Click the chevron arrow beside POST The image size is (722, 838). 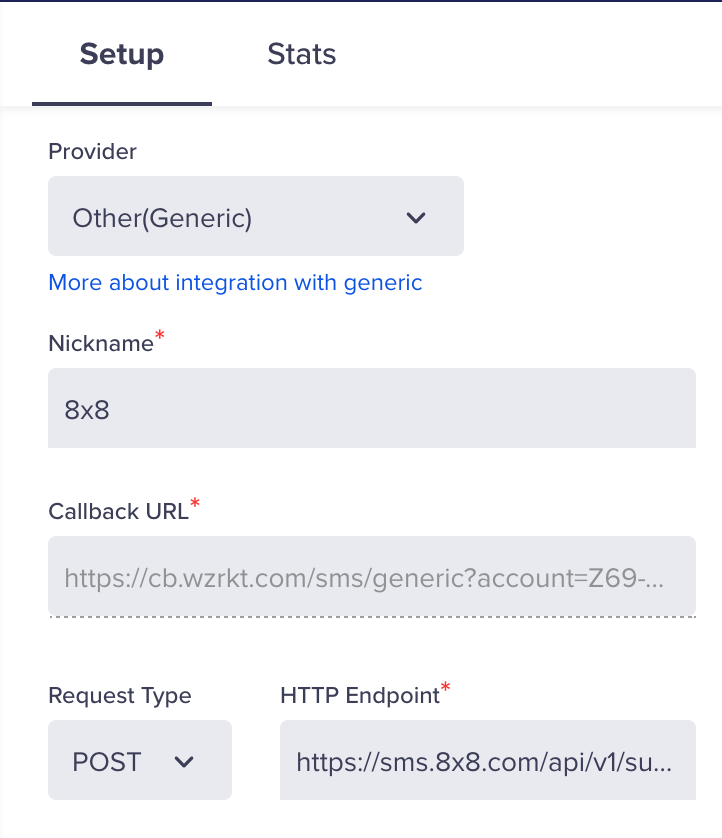pos(184,762)
